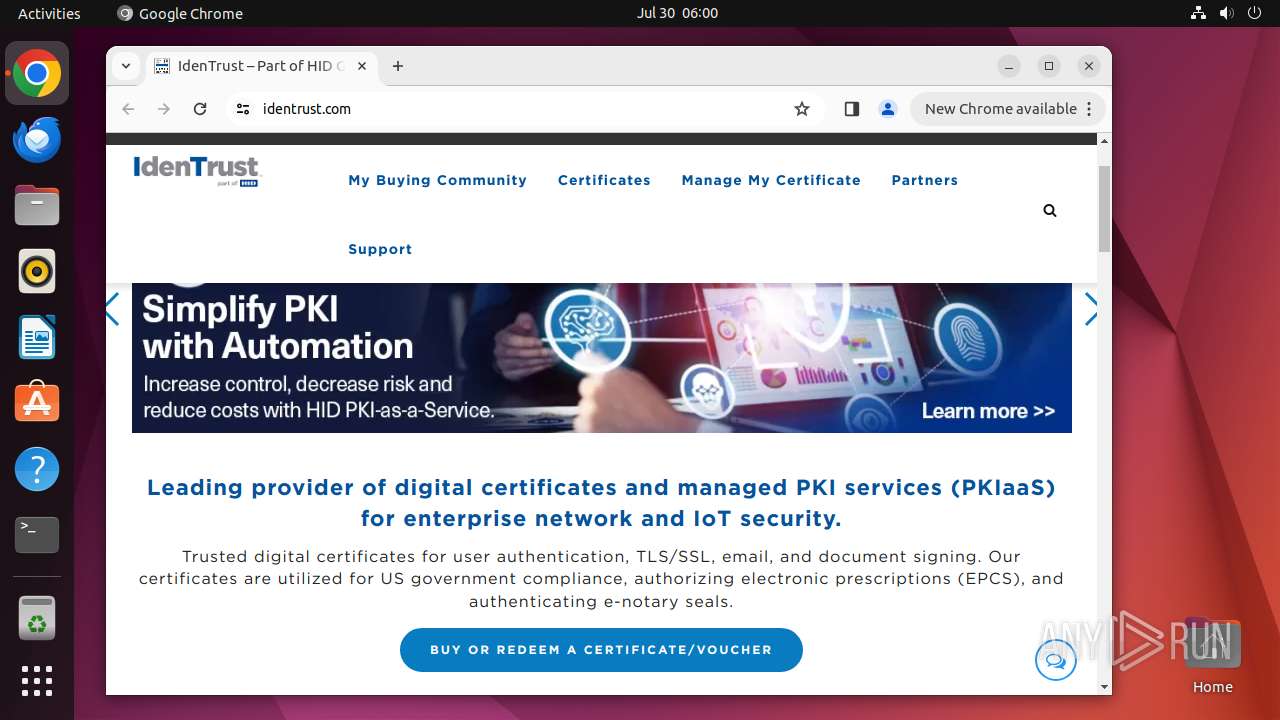Click the scrollbar up arrow
Image resolution: width=1280 pixels, height=720 pixels.
point(1104,141)
